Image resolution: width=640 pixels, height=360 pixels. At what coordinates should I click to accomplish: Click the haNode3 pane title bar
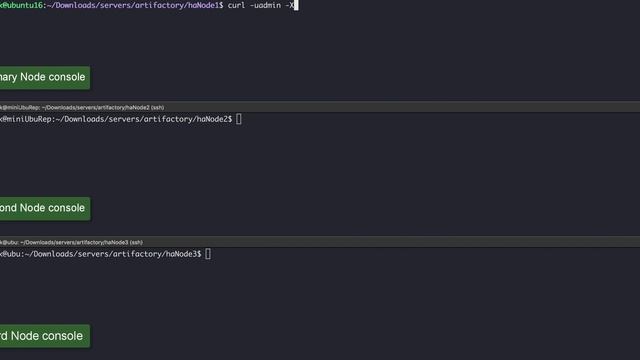click(x=320, y=242)
